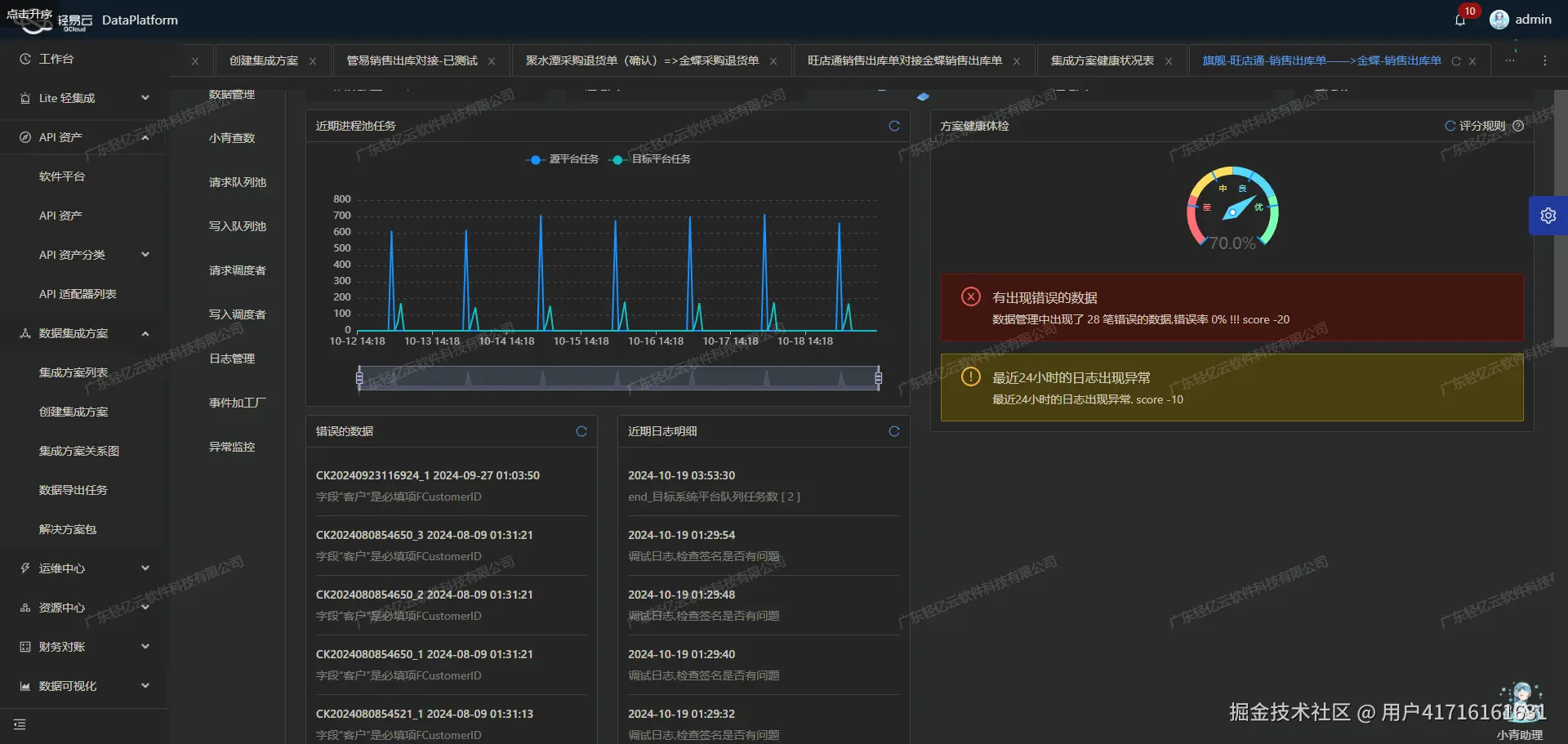Close the 管易销售出库对接-已测试 tab

[x=492, y=61]
